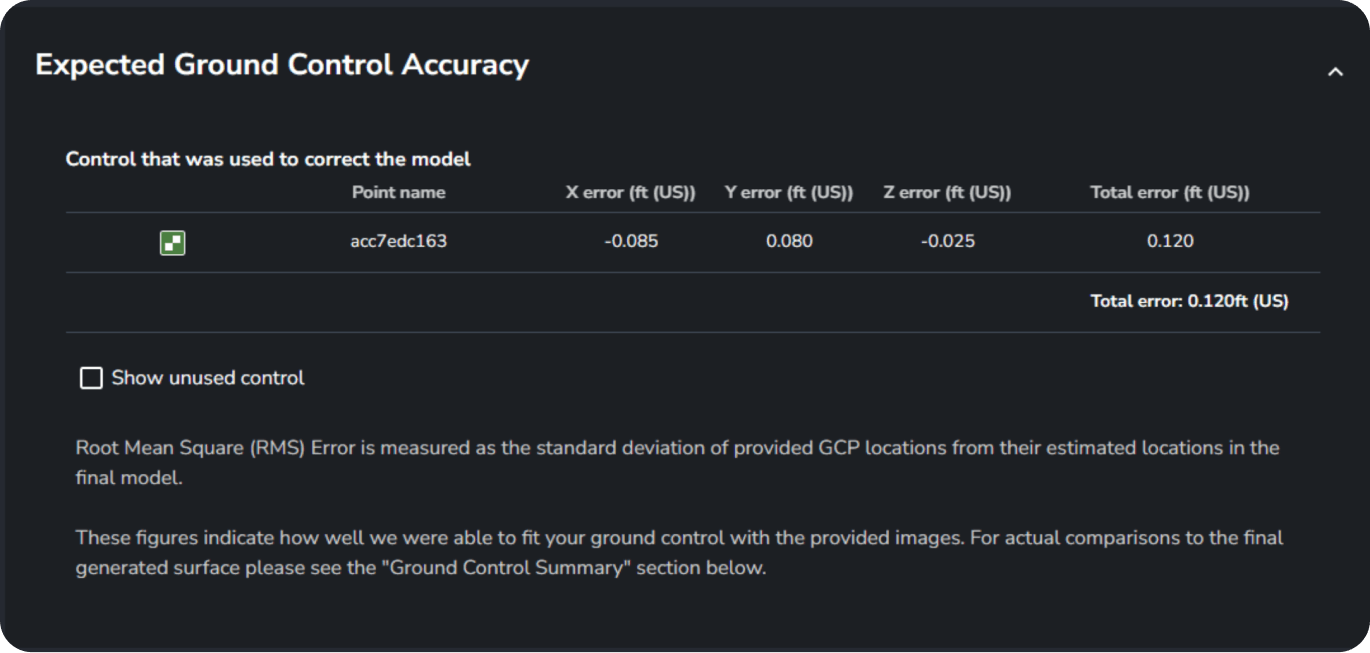Click "Control that was used to correct the model"
The height and width of the screenshot is (653, 1370).
point(268,159)
